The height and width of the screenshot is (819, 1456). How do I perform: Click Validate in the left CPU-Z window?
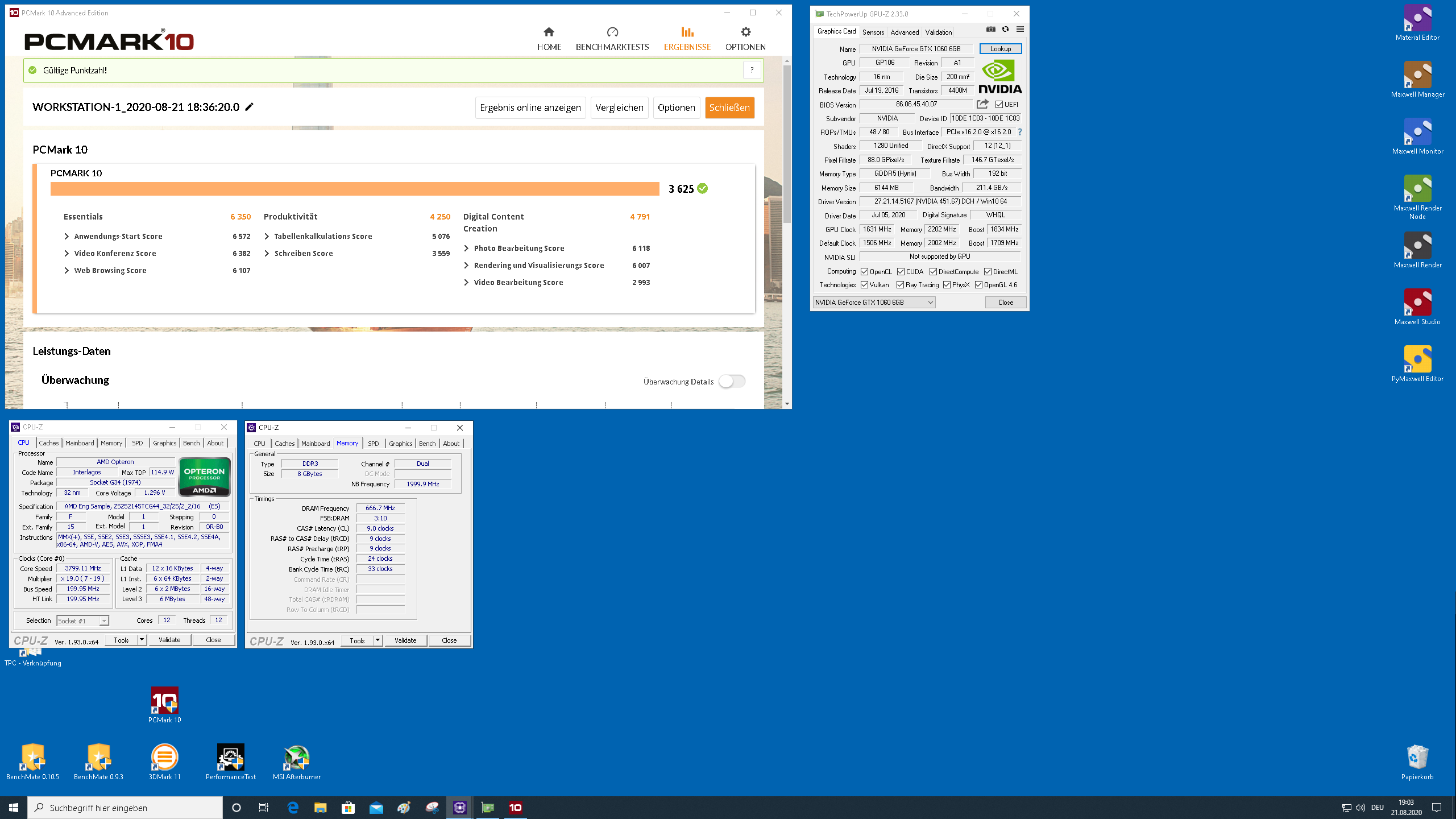pos(169,640)
